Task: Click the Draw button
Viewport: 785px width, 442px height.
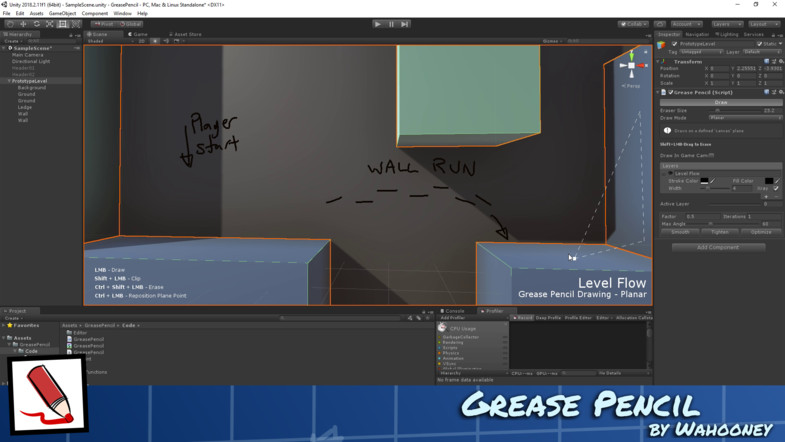Action: tap(721, 102)
